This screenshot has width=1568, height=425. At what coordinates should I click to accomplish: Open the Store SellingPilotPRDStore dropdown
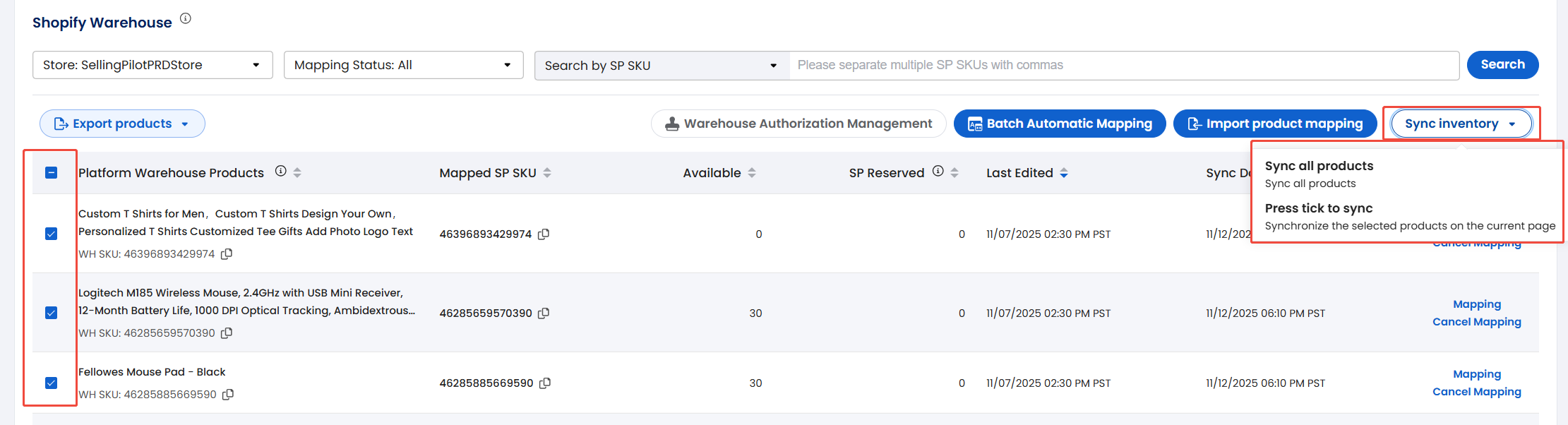click(x=152, y=65)
